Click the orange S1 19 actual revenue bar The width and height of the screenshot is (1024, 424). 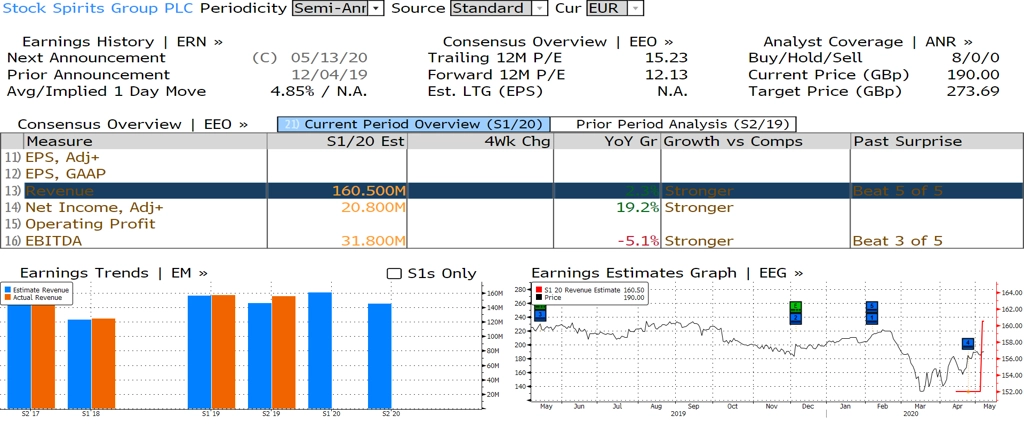pos(223,352)
